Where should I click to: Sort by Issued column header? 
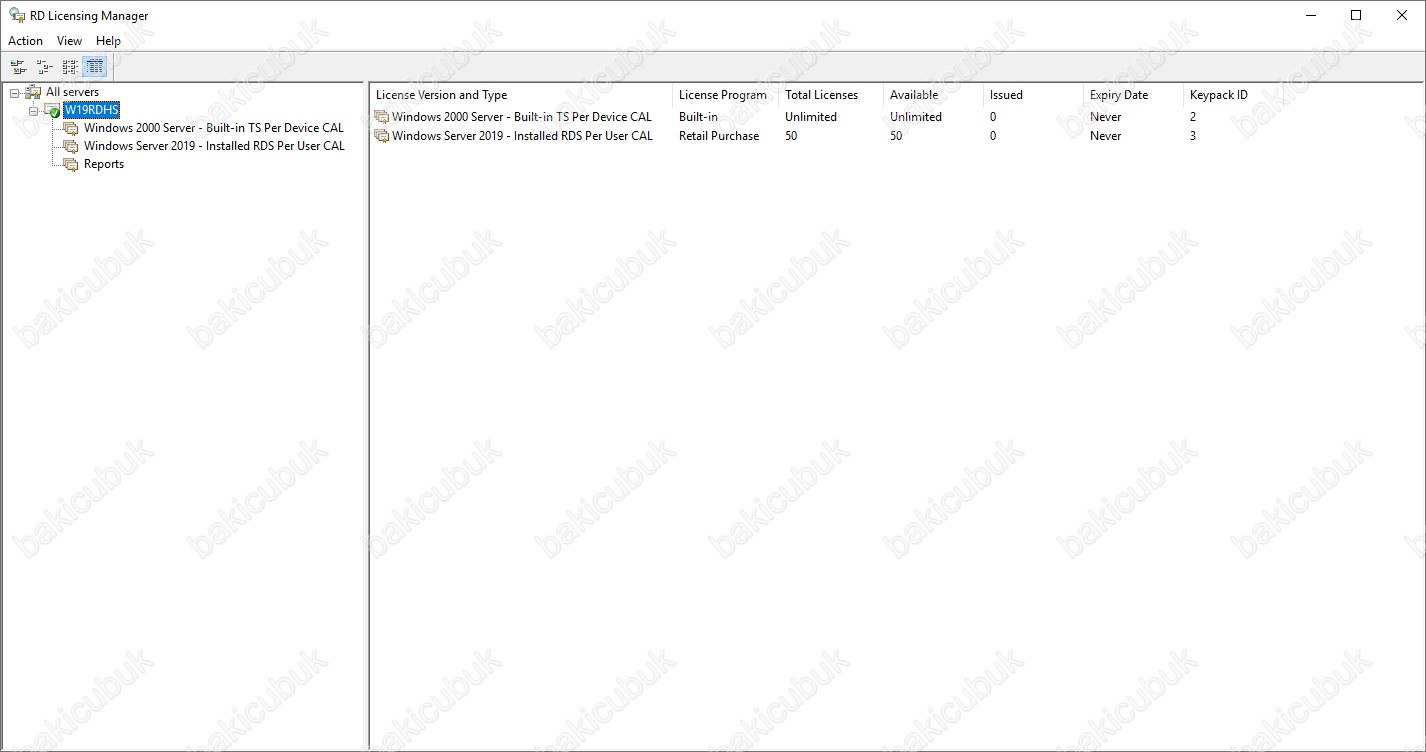(1033, 95)
